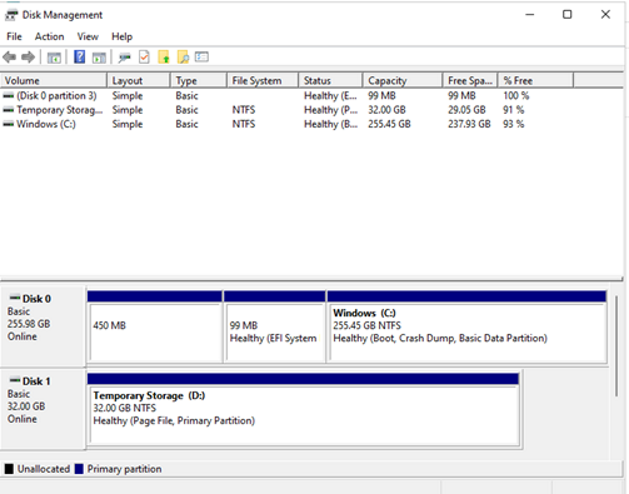
Task: Select the 450 MB partition block
Action: pyautogui.click(x=155, y=327)
